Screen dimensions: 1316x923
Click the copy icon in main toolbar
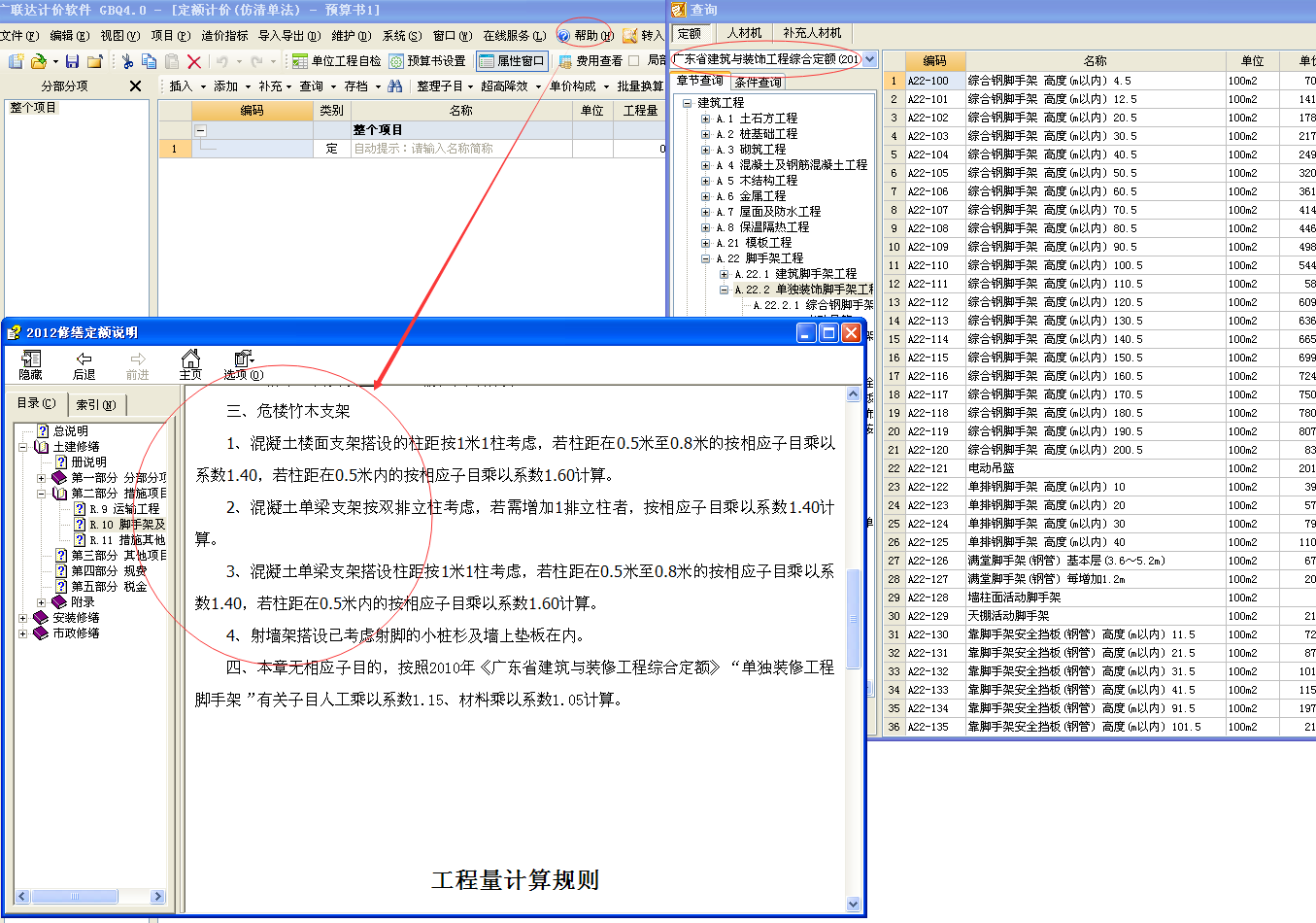[149, 61]
